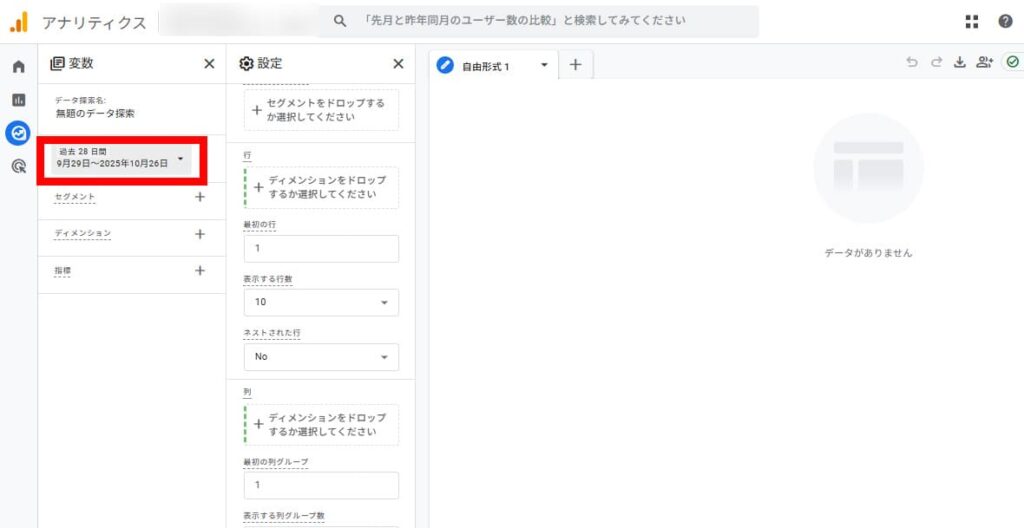This screenshot has width=1024, height=528.
Task: Add a new tab with plus button
Action: [x=575, y=65]
